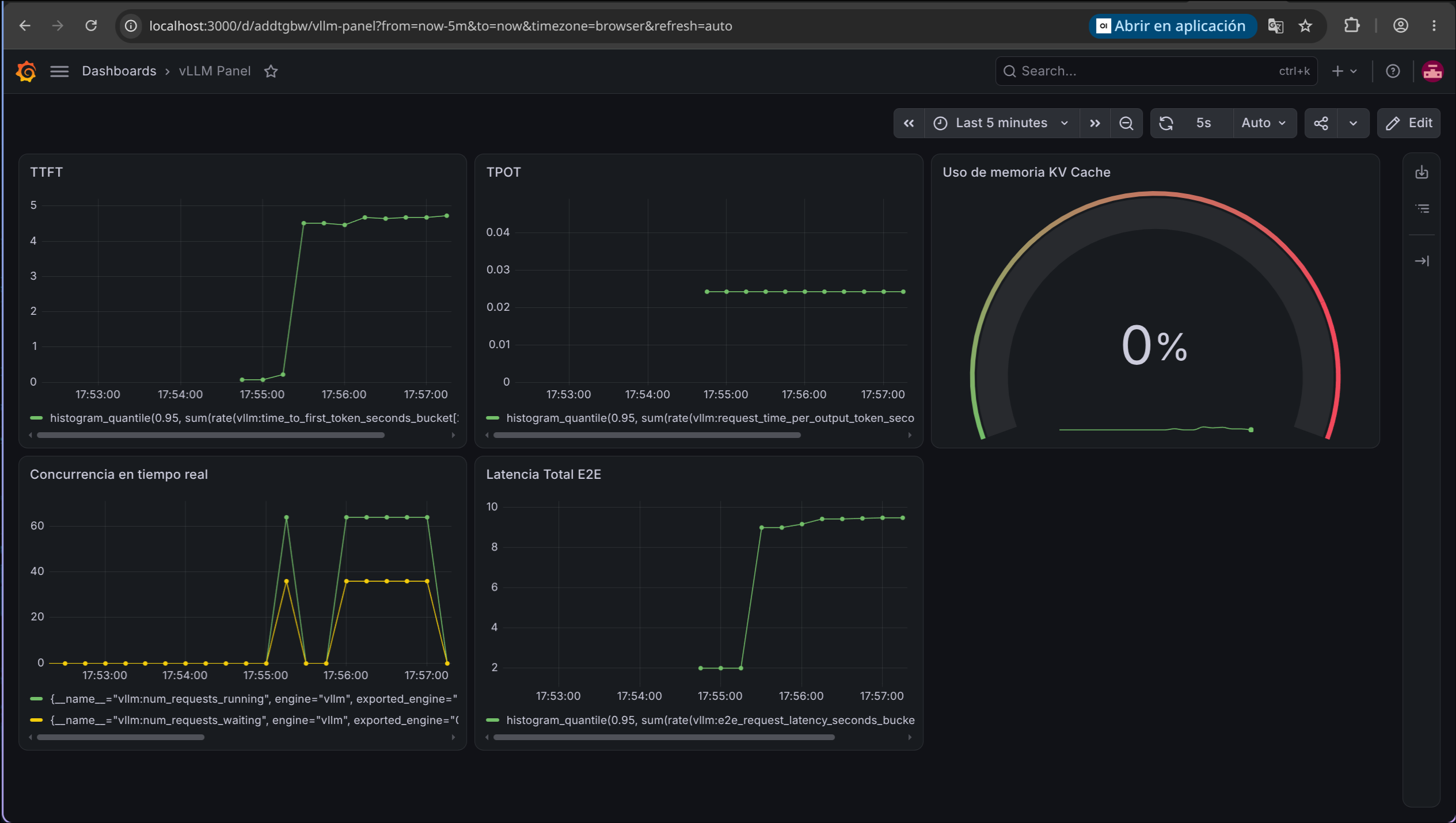The height and width of the screenshot is (823, 1456).
Task: Click the Grafana logo
Action: click(x=26, y=71)
